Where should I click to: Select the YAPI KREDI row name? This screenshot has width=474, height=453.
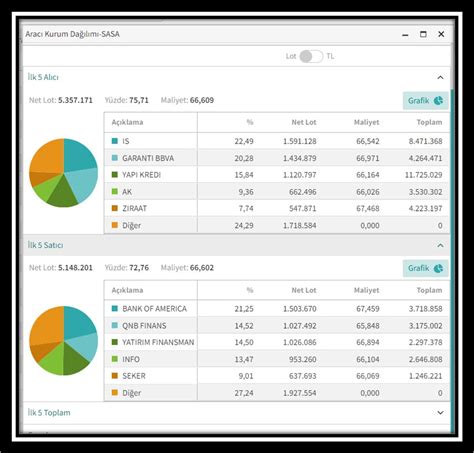[x=141, y=175]
